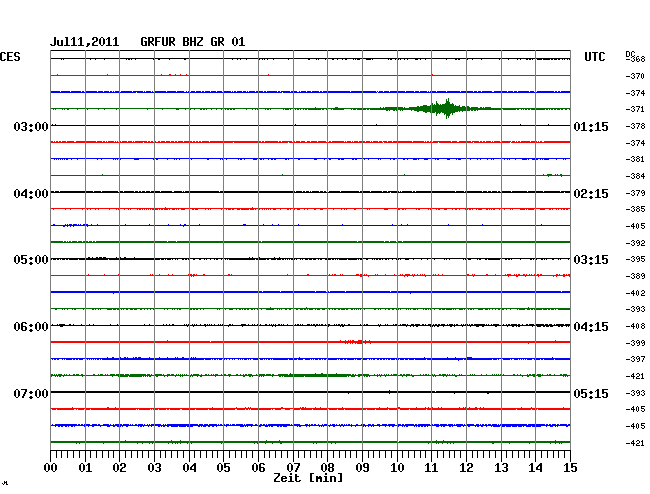Viewport: 650px width, 494px height.
Task: Click the DC offset value -392
Action: pos(635,243)
